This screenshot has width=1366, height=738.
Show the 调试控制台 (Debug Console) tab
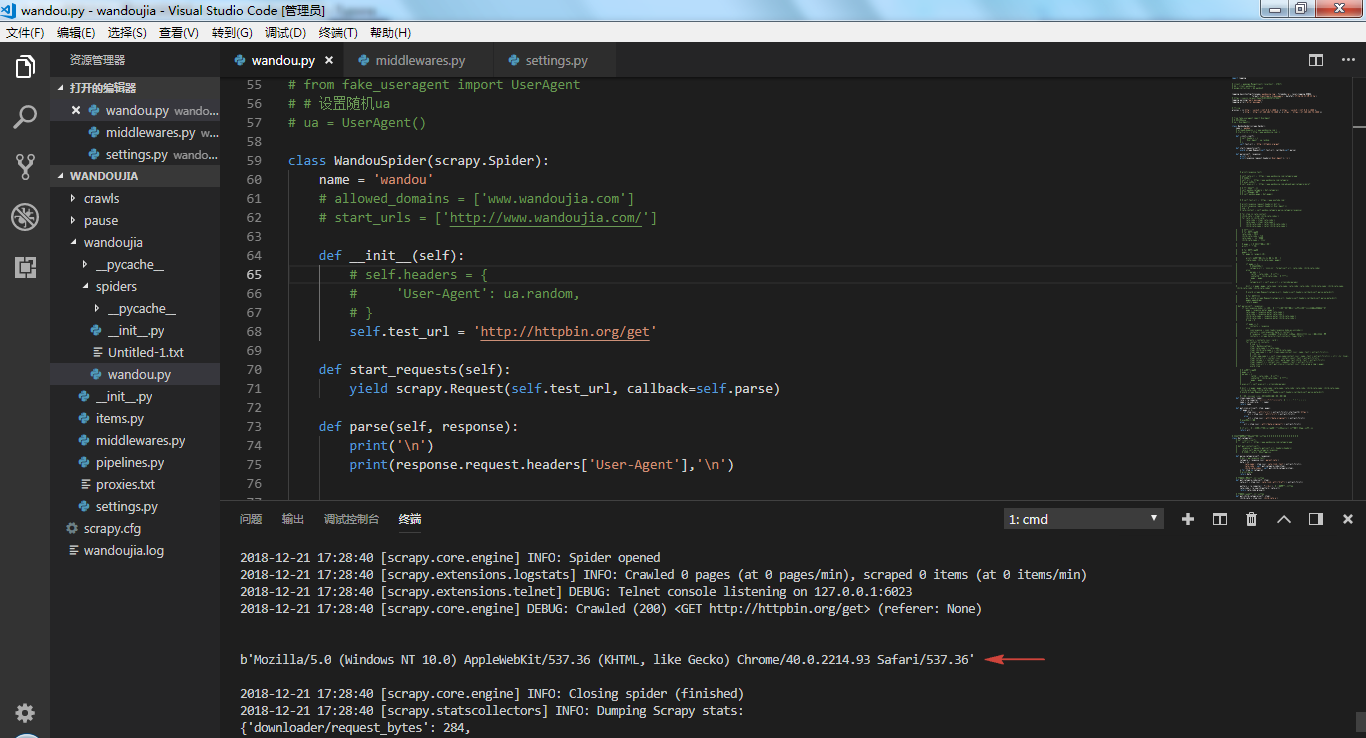(x=351, y=519)
